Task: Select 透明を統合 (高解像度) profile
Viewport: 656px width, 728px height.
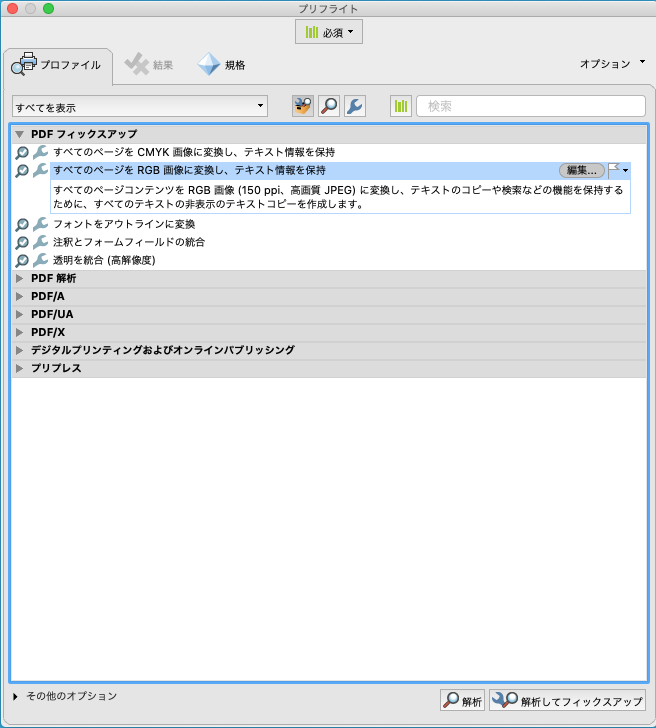Action: coord(104,260)
